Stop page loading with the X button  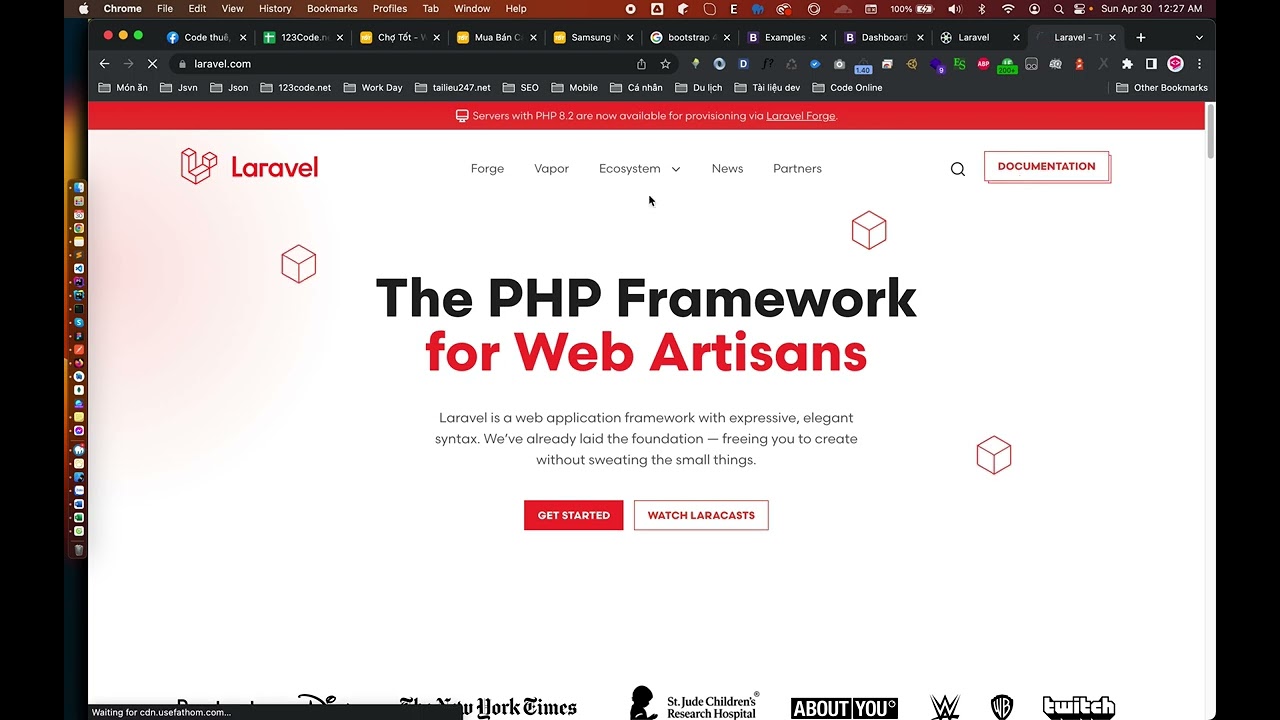coord(152,64)
